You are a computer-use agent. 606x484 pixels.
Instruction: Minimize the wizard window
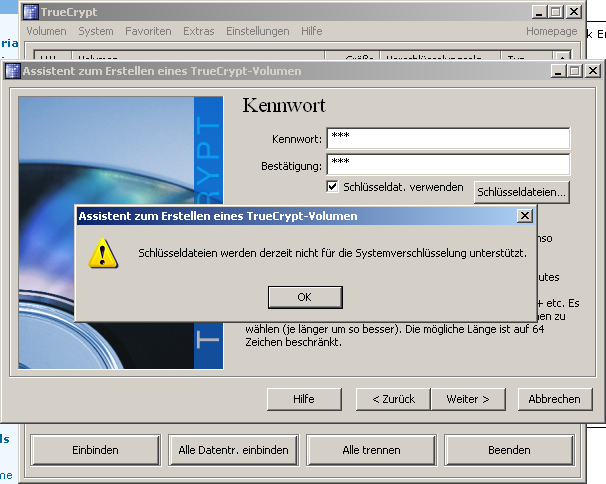pyautogui.click(x=558, y=71)
